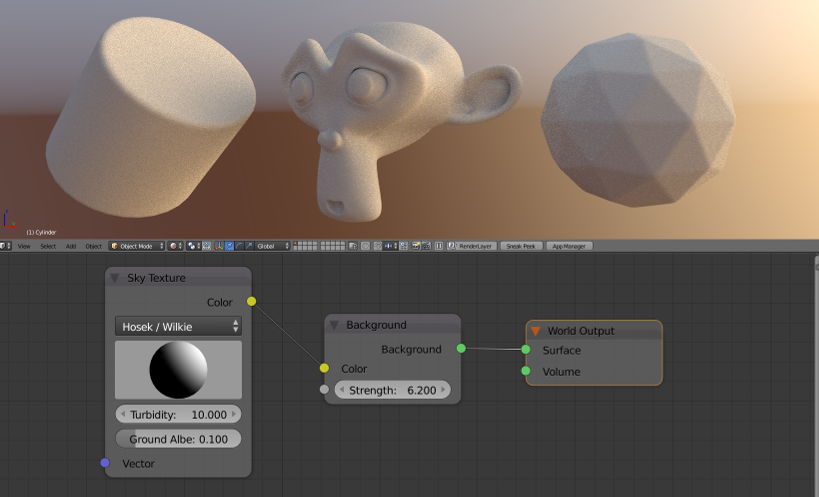The width and height of the screenshot is (819, 497).
Task: Pause the viewport preview render
Action: [439, 246]
